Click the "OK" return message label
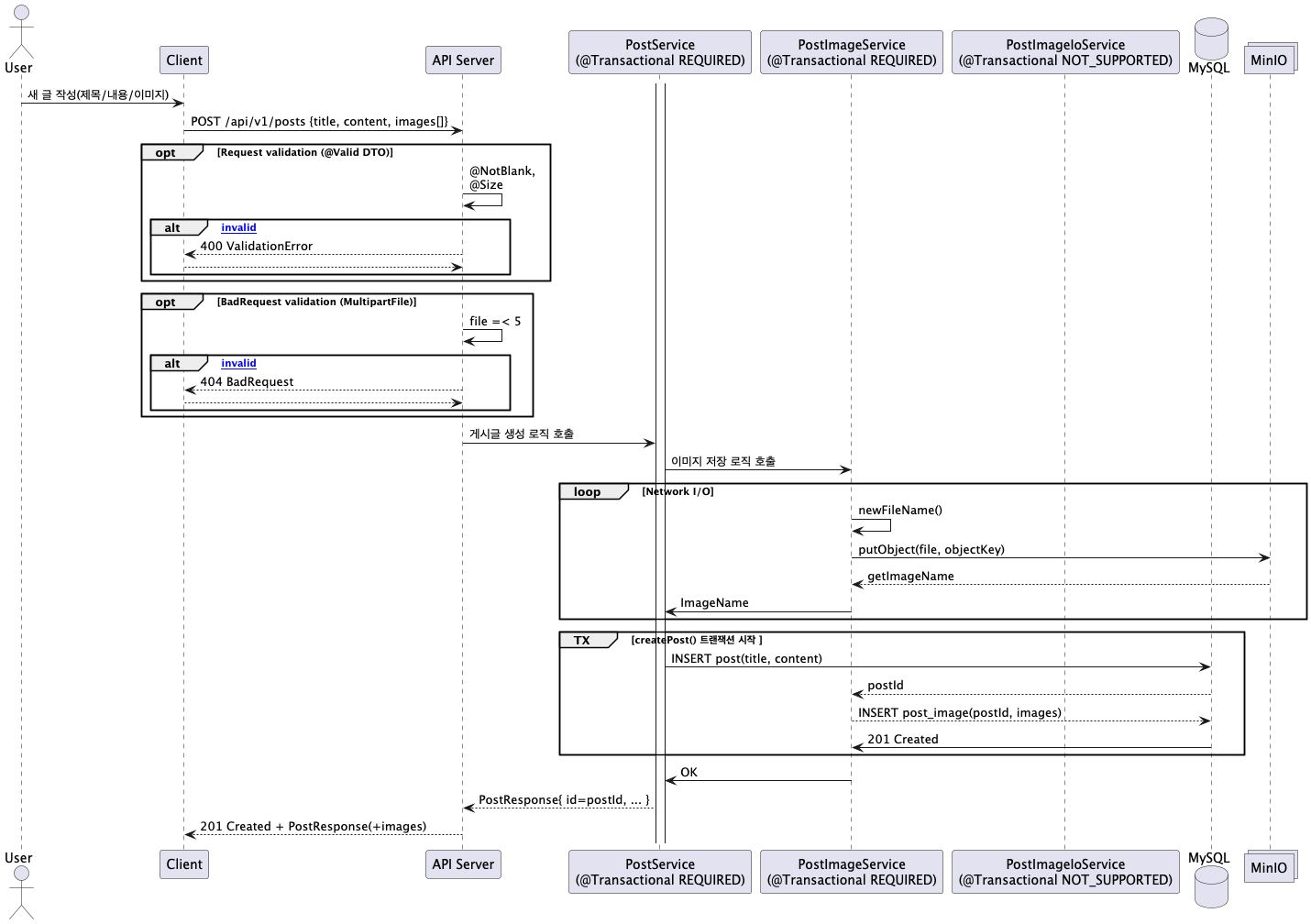 tap(689, 772)
